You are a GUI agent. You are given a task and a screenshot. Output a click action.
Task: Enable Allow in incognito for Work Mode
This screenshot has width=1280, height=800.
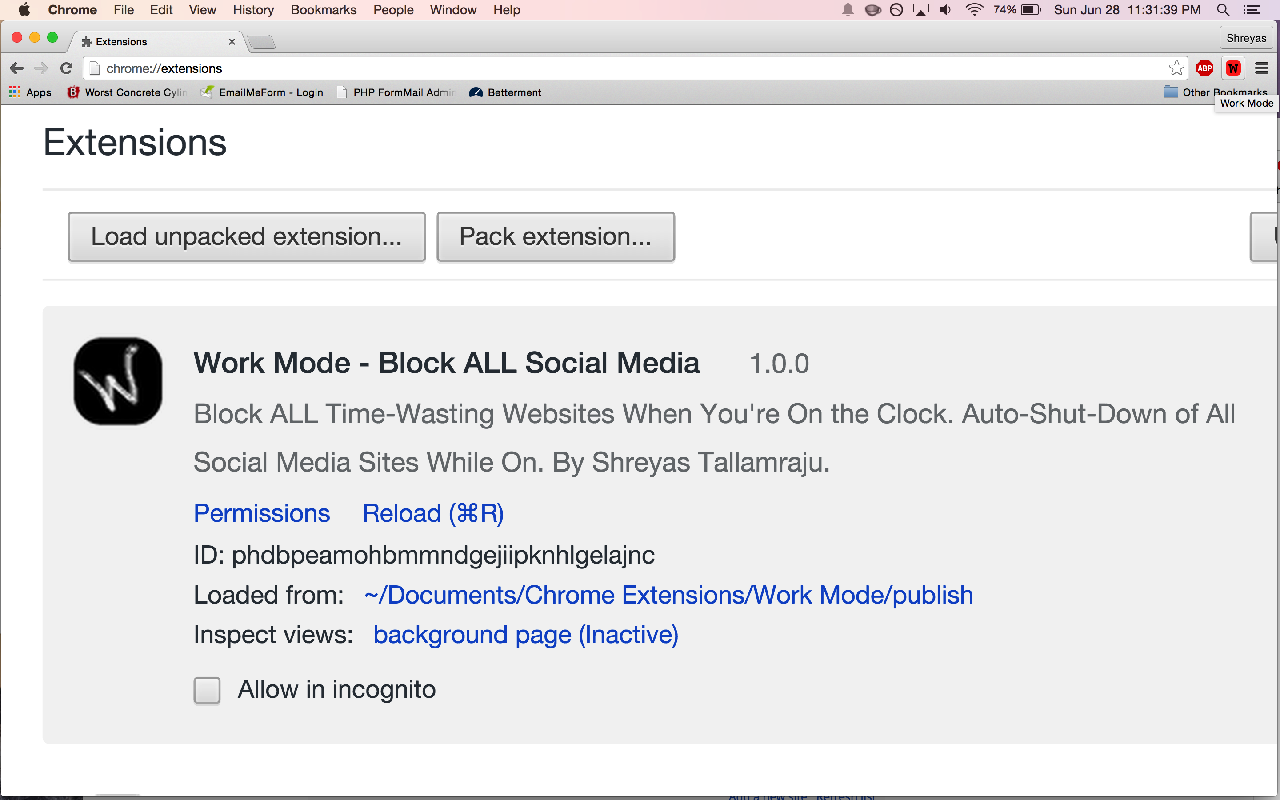(x=207, y=690)
